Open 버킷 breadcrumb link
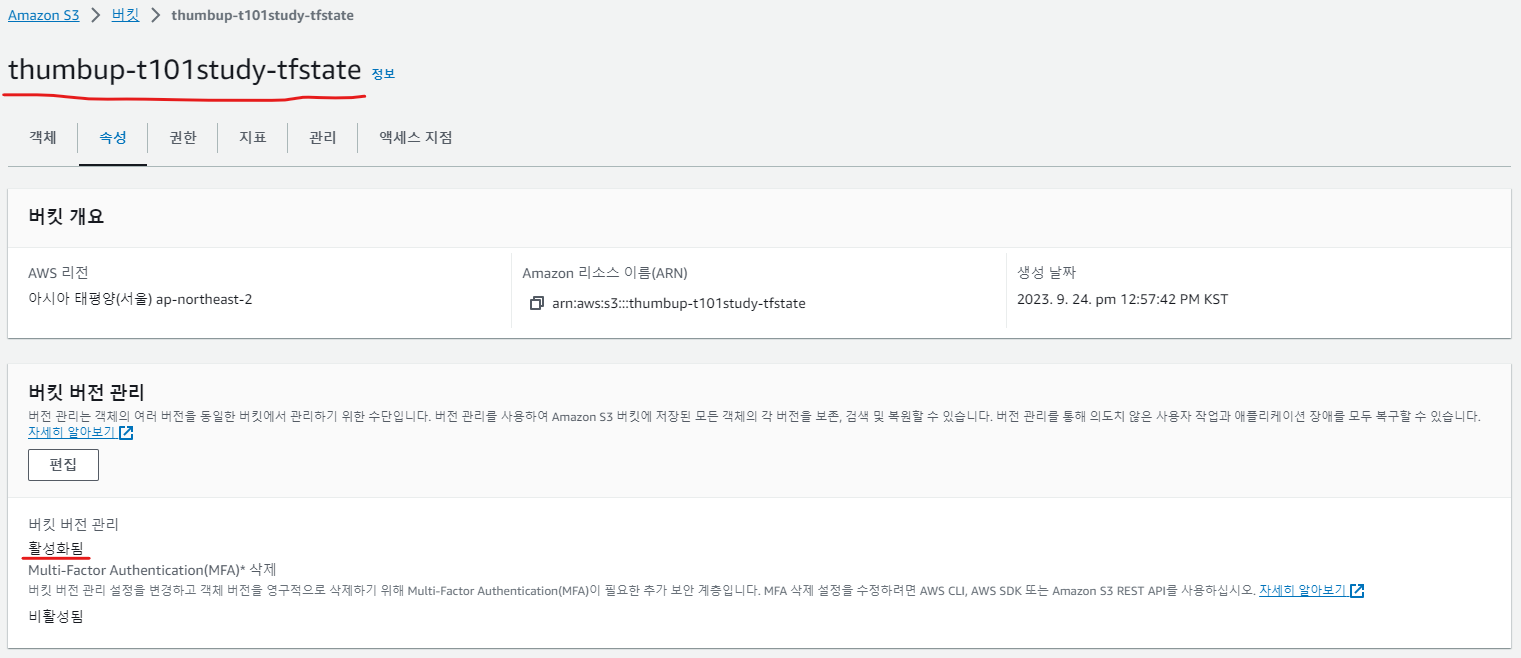This screenshot has width=1521, height=658. point(125,15)
